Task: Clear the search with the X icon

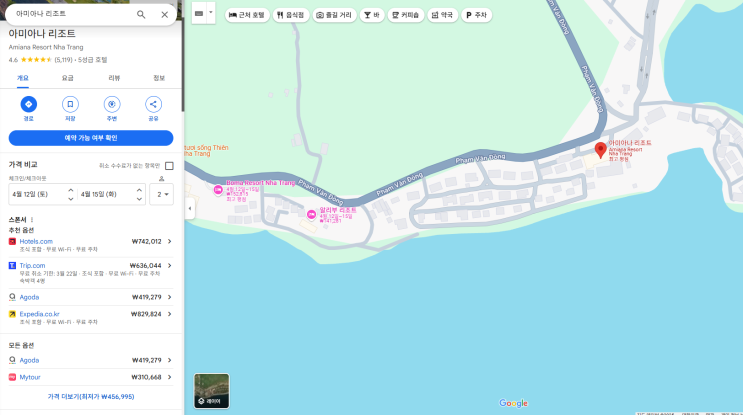Action: click(164, 15)
